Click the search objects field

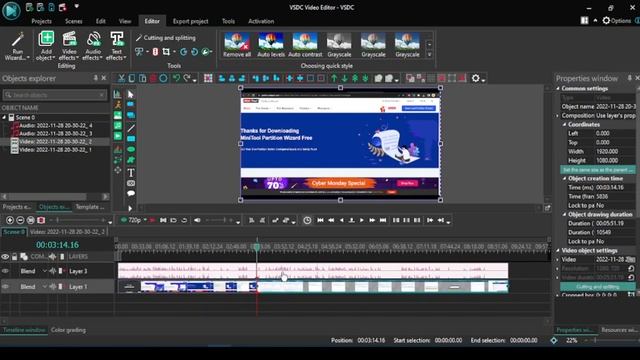(x=55, y=95)
